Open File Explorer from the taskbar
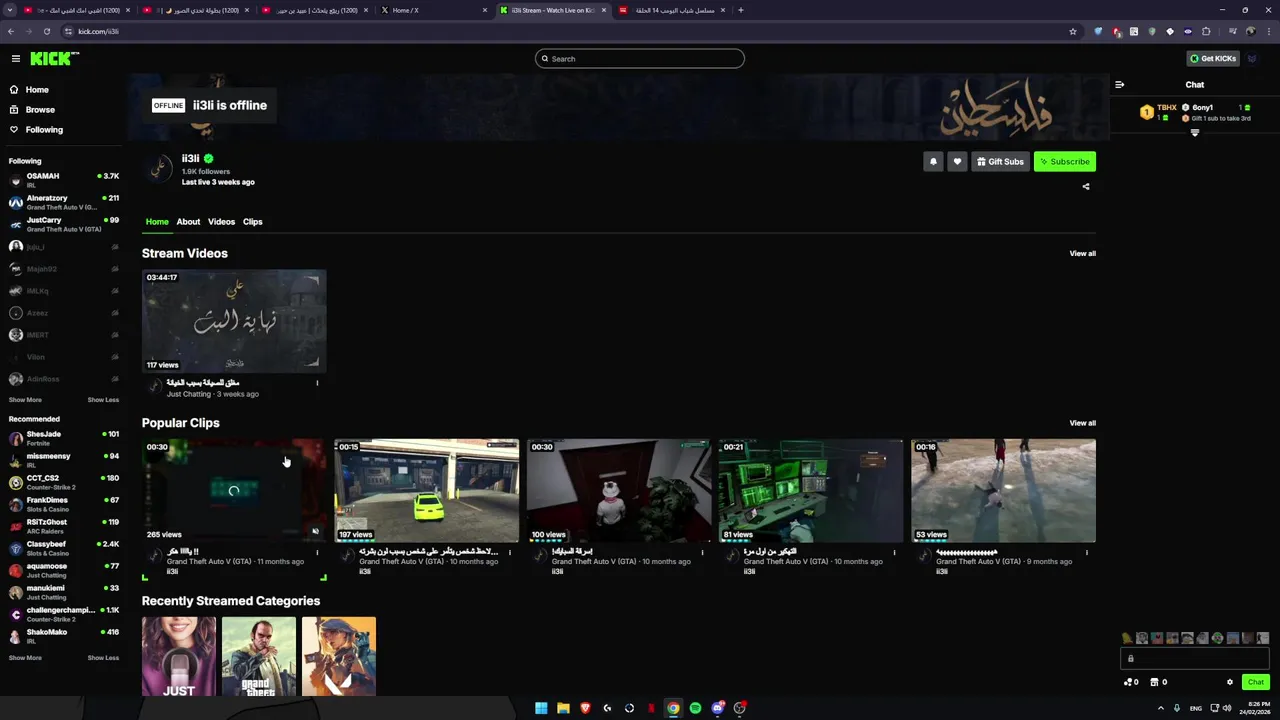This screenshot has width=1280, height=720. pyautogui.click(x=563, y=708)
